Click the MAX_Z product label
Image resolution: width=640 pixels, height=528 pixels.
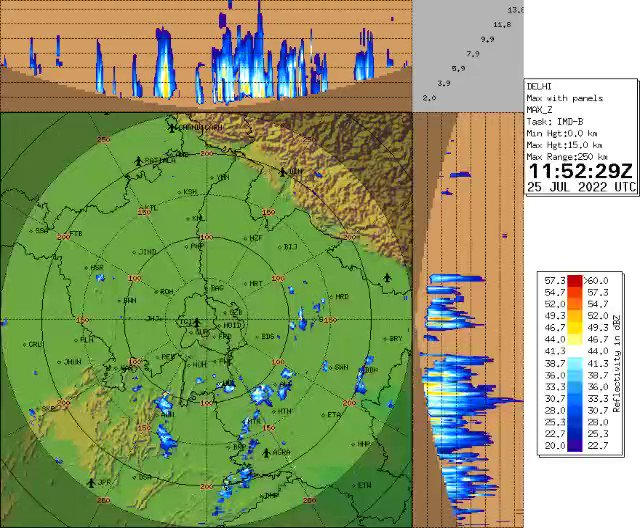(x=540, y=110)
